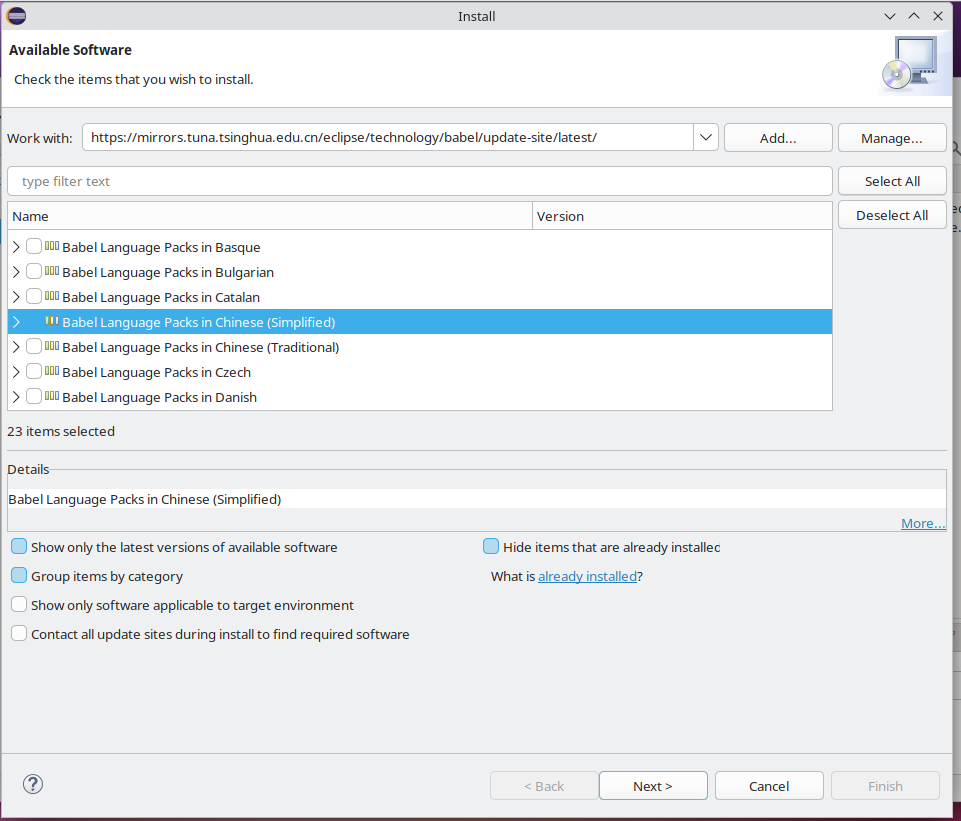This screenshot has height=821, width=961.
Task: Expand Babel Language Packs in Bulgarian
Action: pos(16,272)
